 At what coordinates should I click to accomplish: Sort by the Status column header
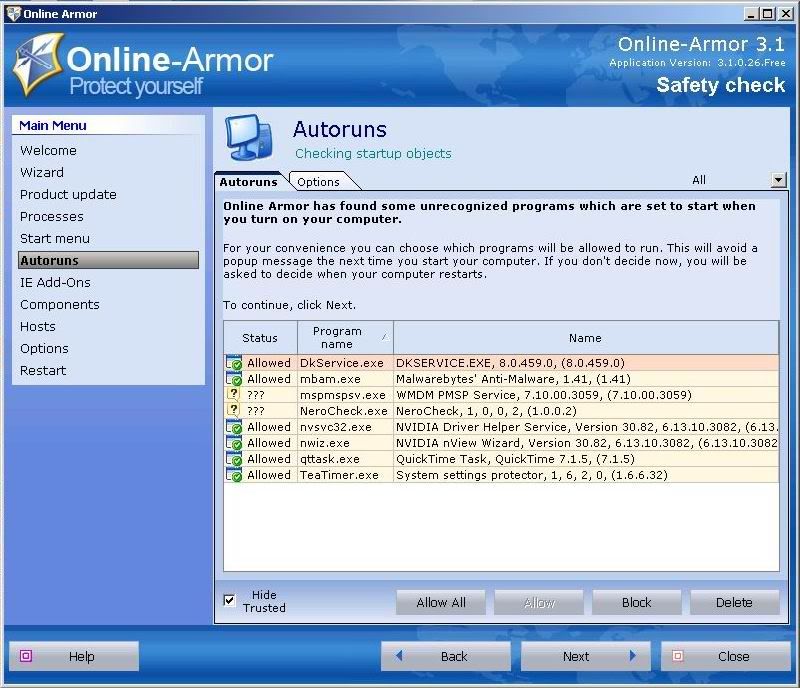pos(260,337)
